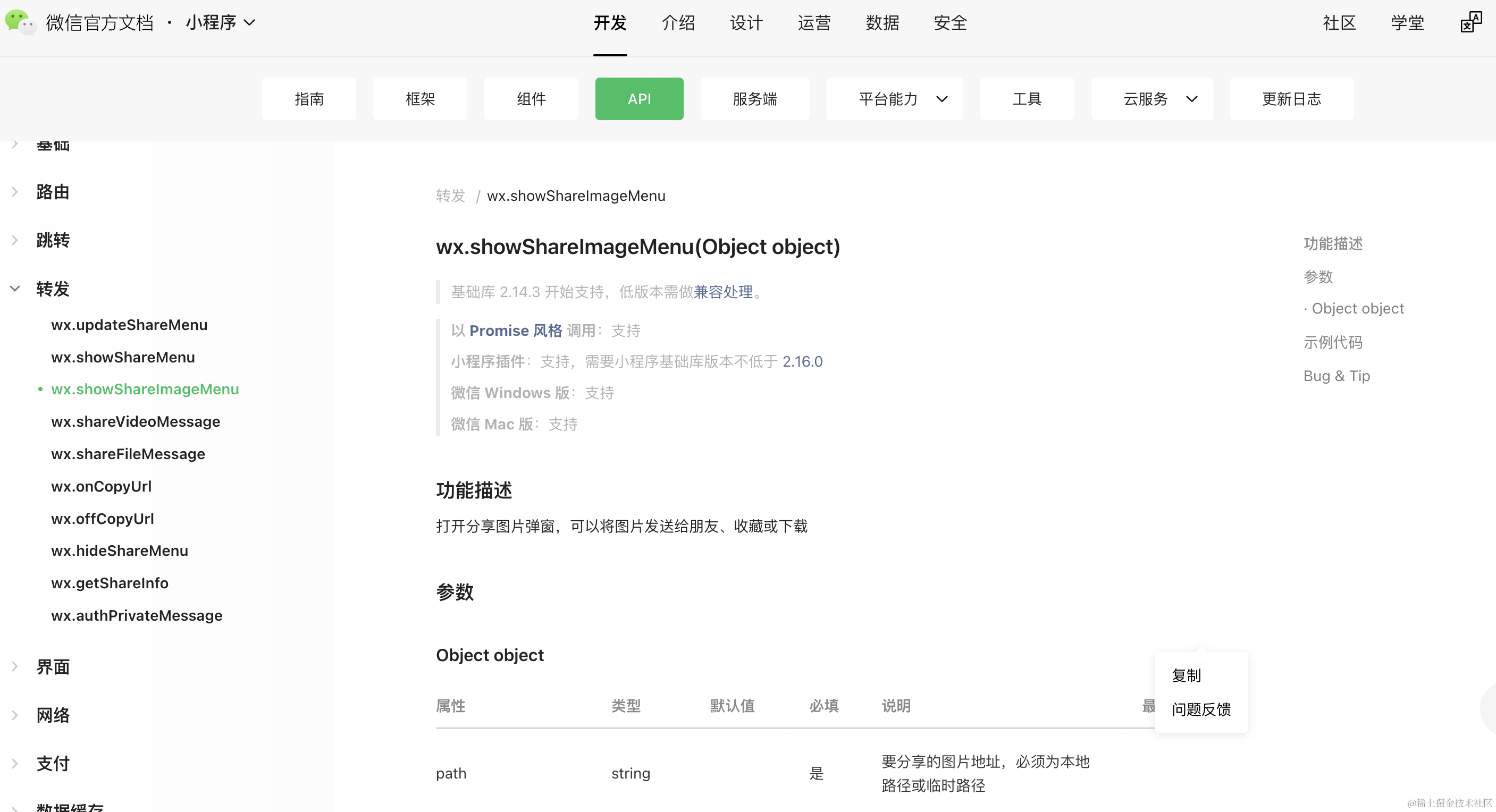Click the language translate icon
1496x812 pixels.
(x=1470, y=22)
